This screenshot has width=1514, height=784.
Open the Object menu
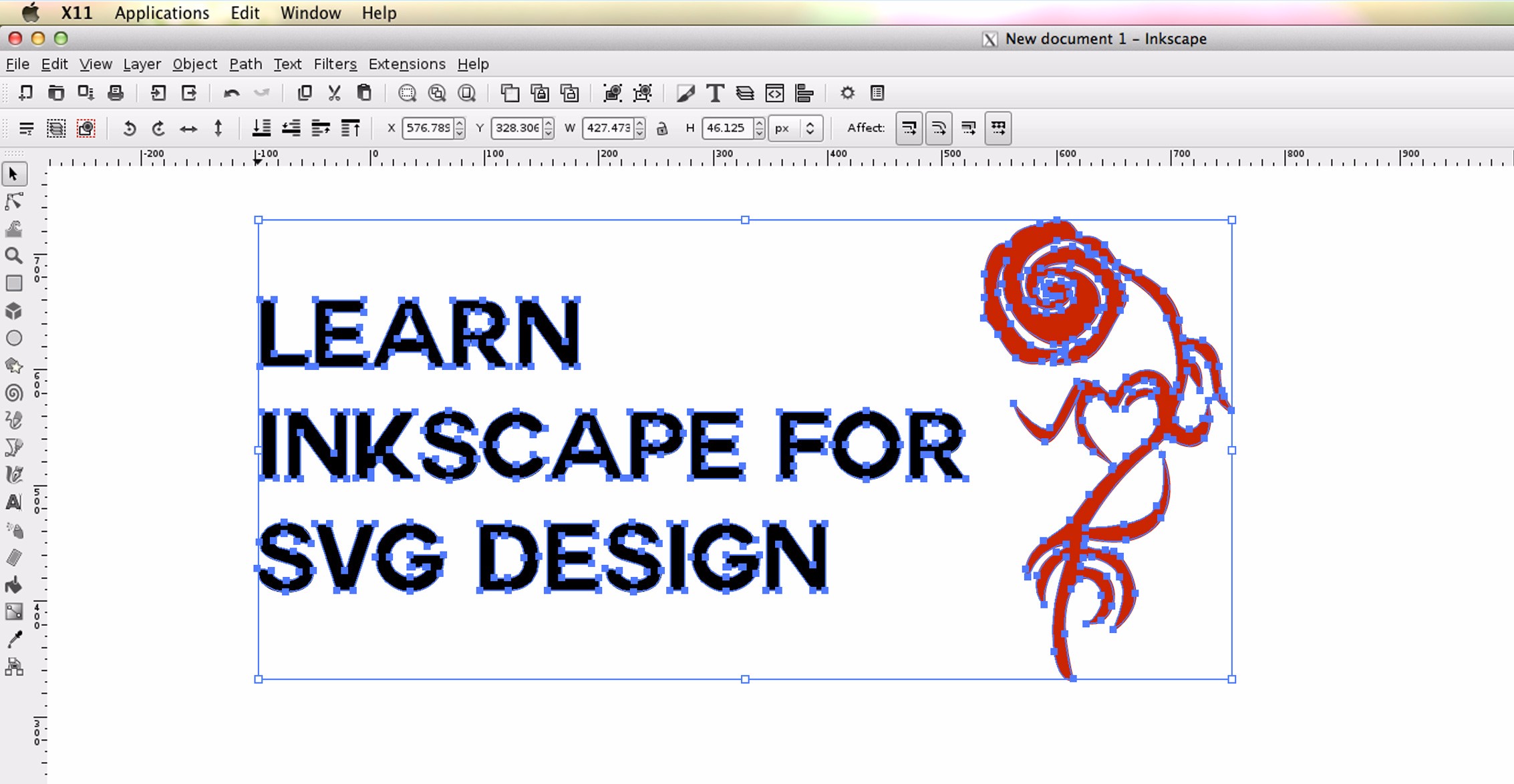(x=194, y=64)
